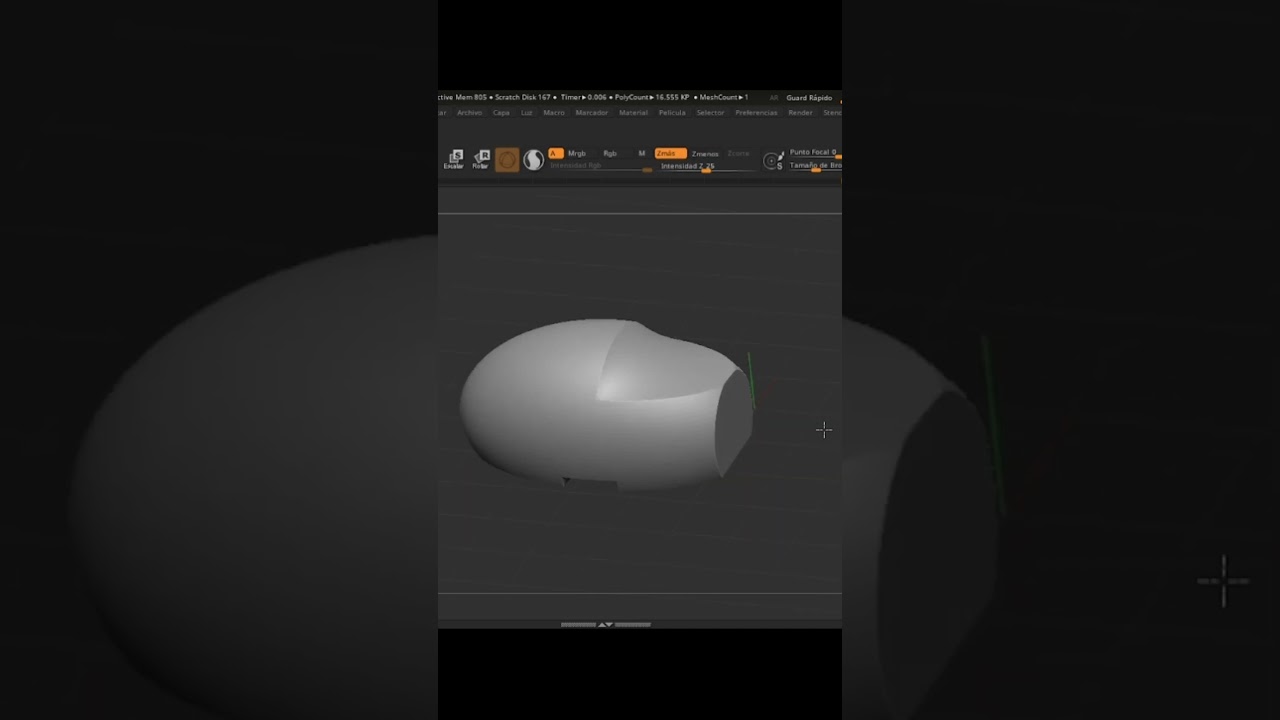The width and height of the screenshot is (1280, 720).
Task: Switch to Zmenos sculpt mode
Action: click(705, 154)
